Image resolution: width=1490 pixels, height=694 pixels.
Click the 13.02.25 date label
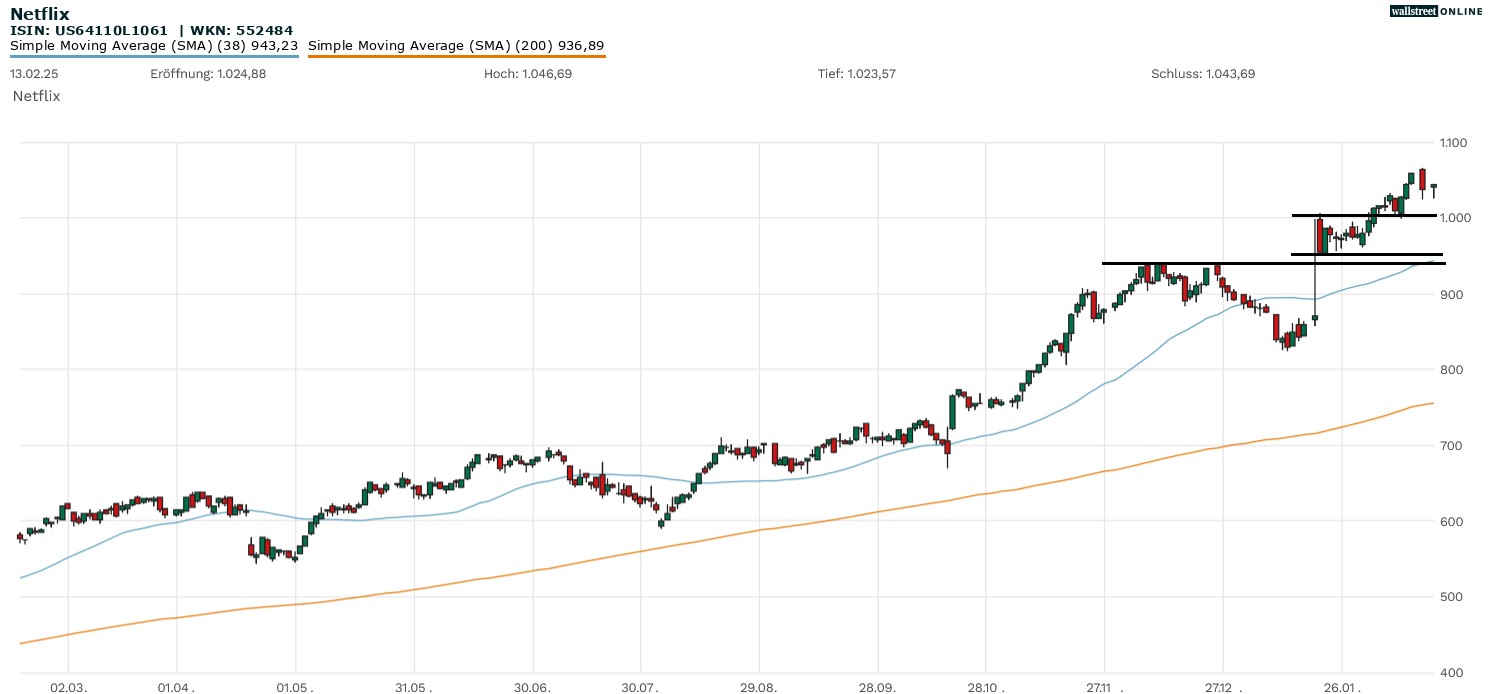pyautogui.click(x=32, y=74)
